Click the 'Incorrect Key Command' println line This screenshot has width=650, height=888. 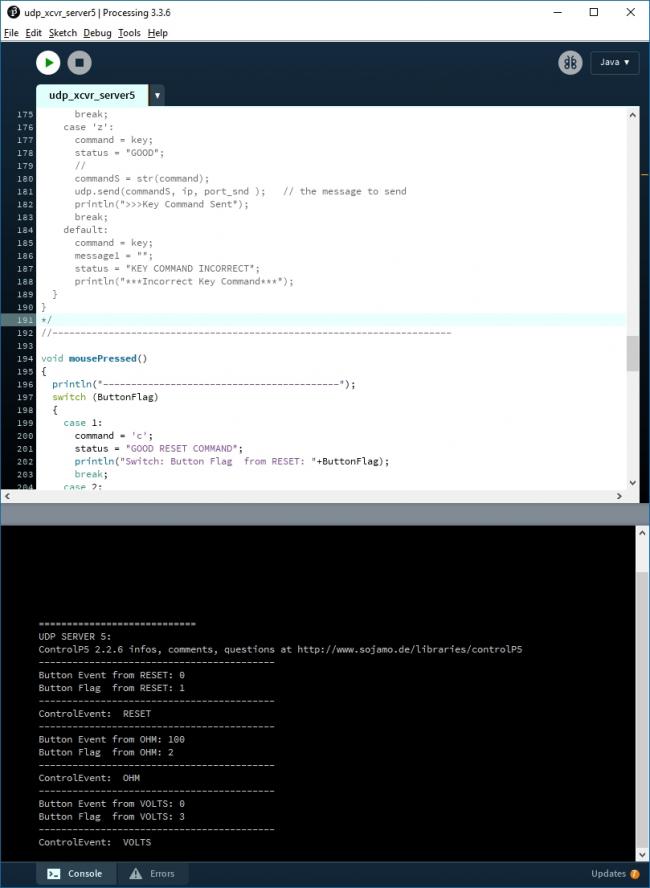(x=184, y=281)
